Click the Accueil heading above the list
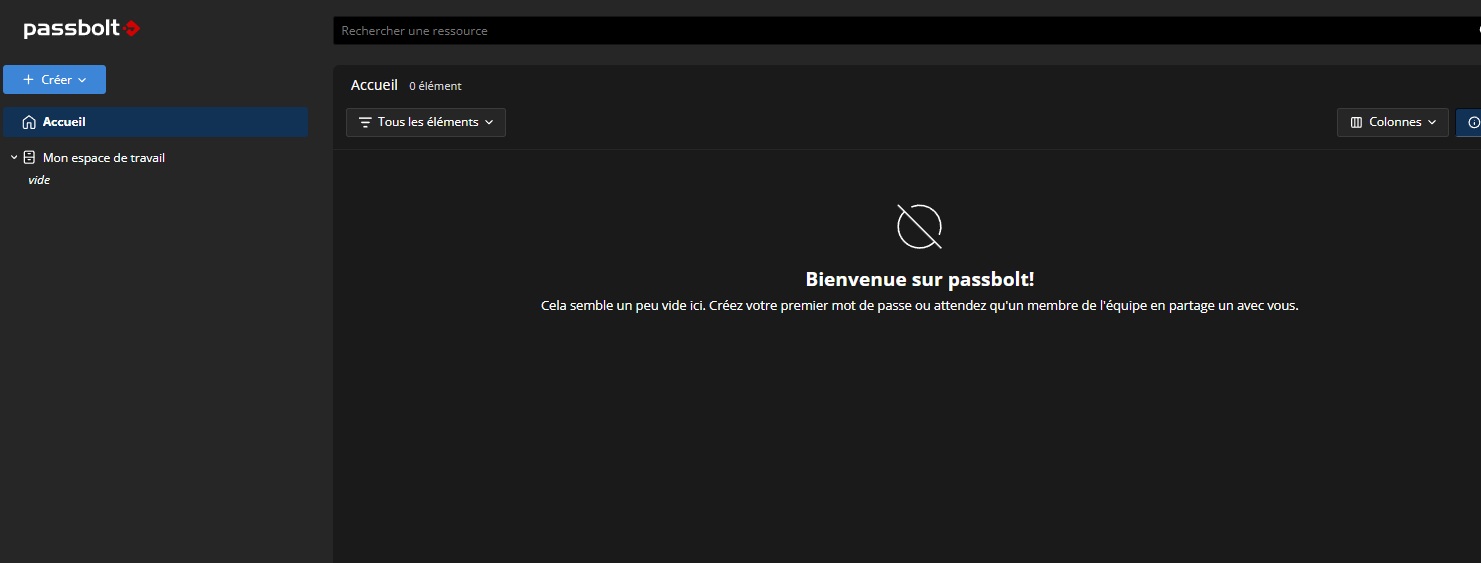 (x=374, y=86)
